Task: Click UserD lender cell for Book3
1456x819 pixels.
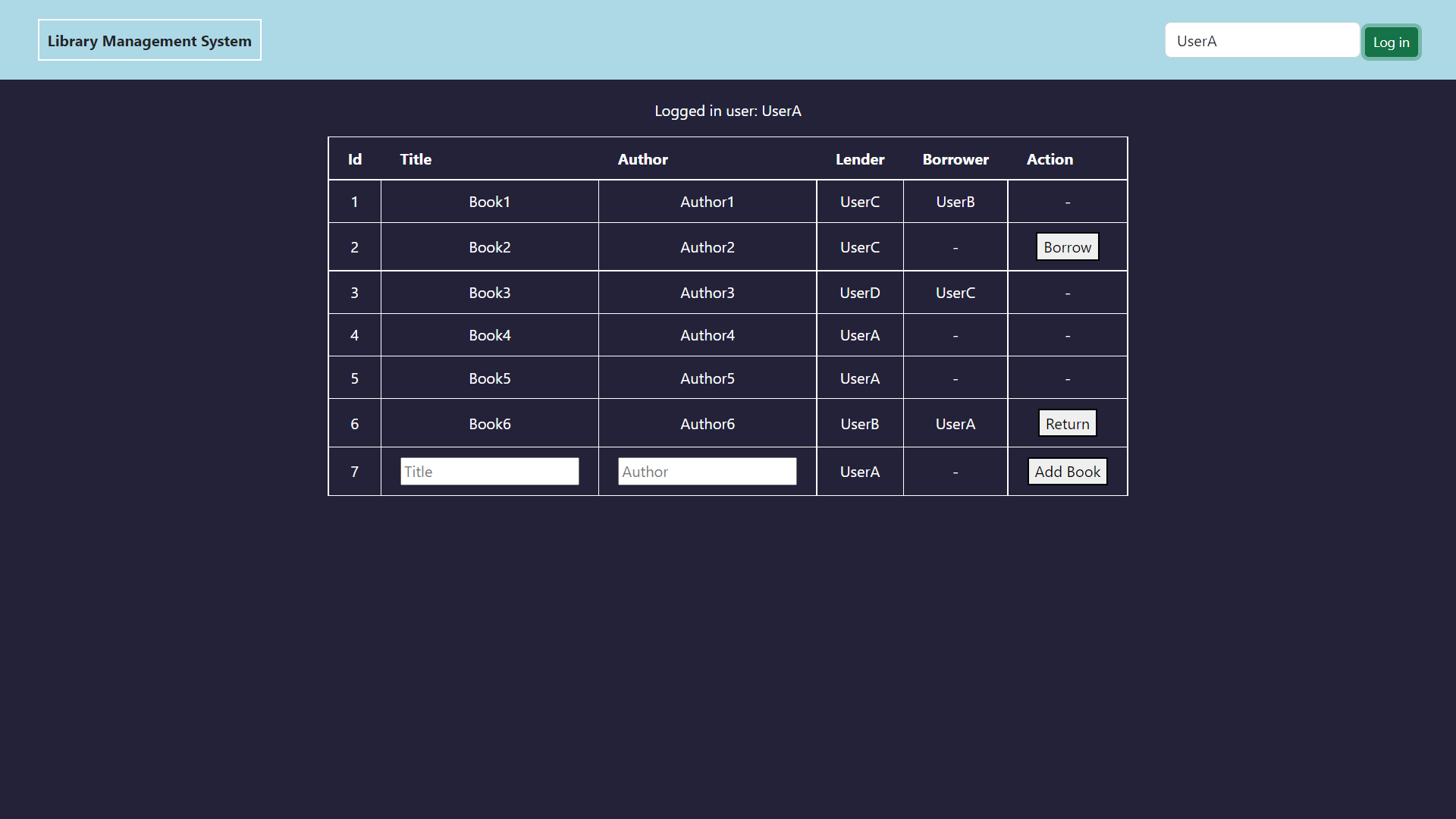Action: click(x=860, y=293)
